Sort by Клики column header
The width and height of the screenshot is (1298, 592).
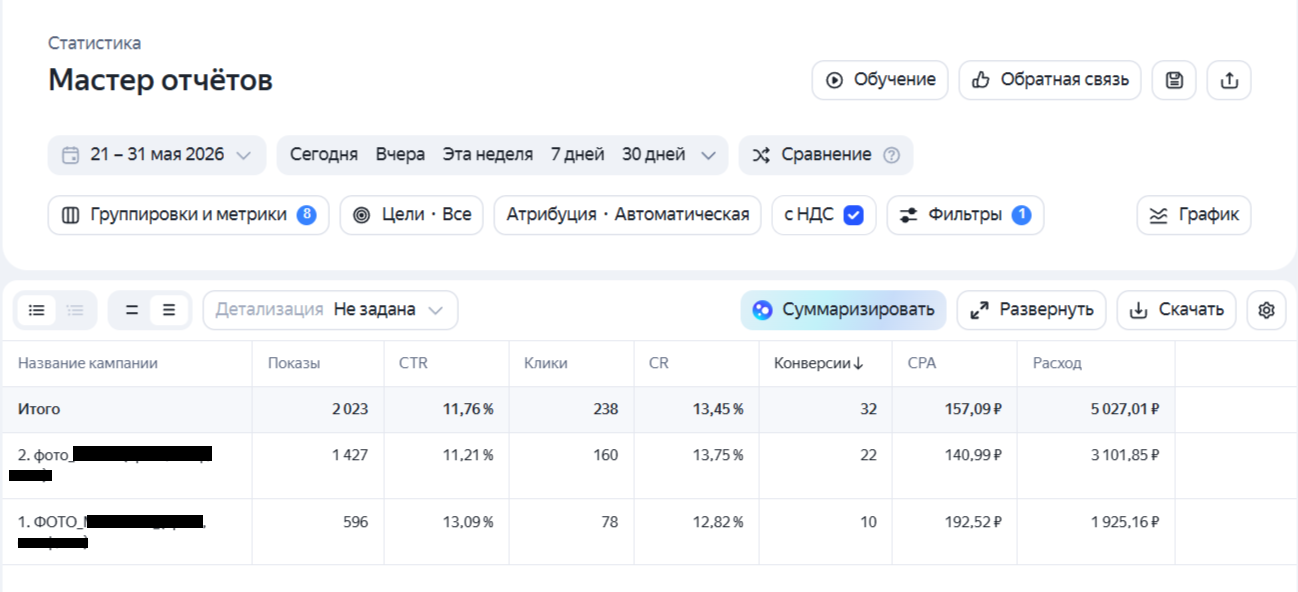546,364
